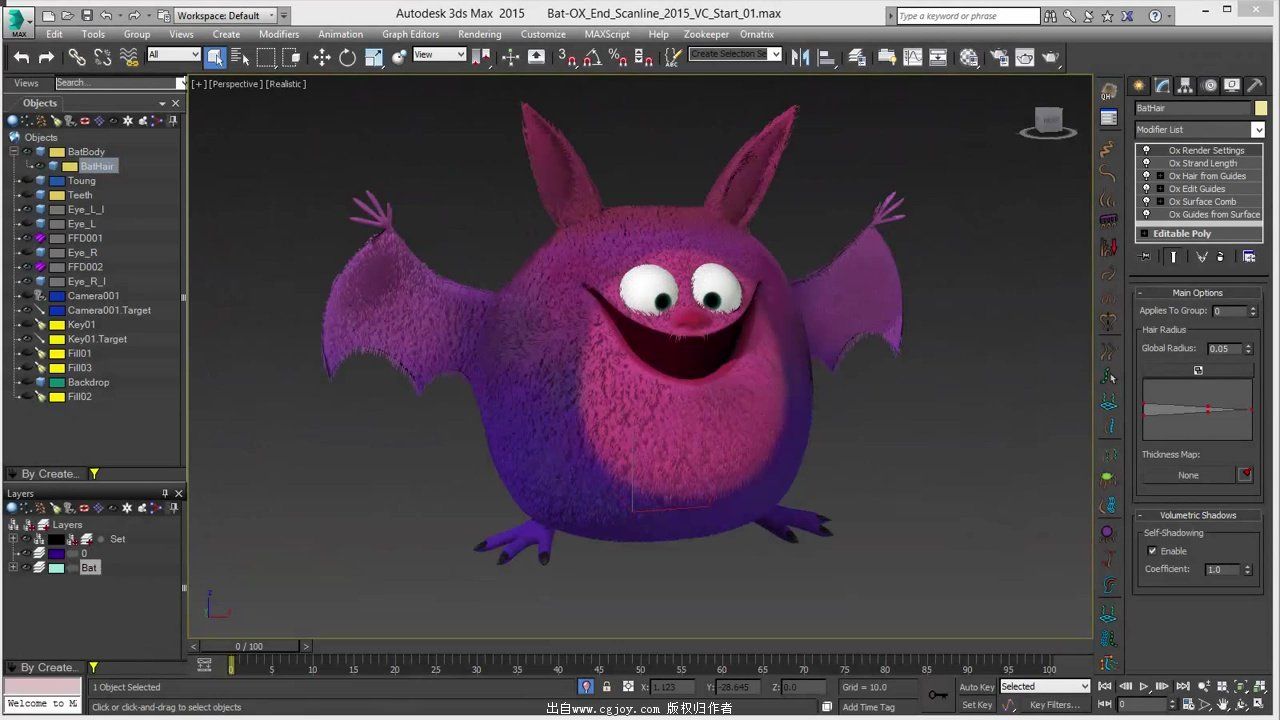This screenshot has height=720, width=1280.
Task: Open the Create Selection Set dropdown
Action: (735, 54)
